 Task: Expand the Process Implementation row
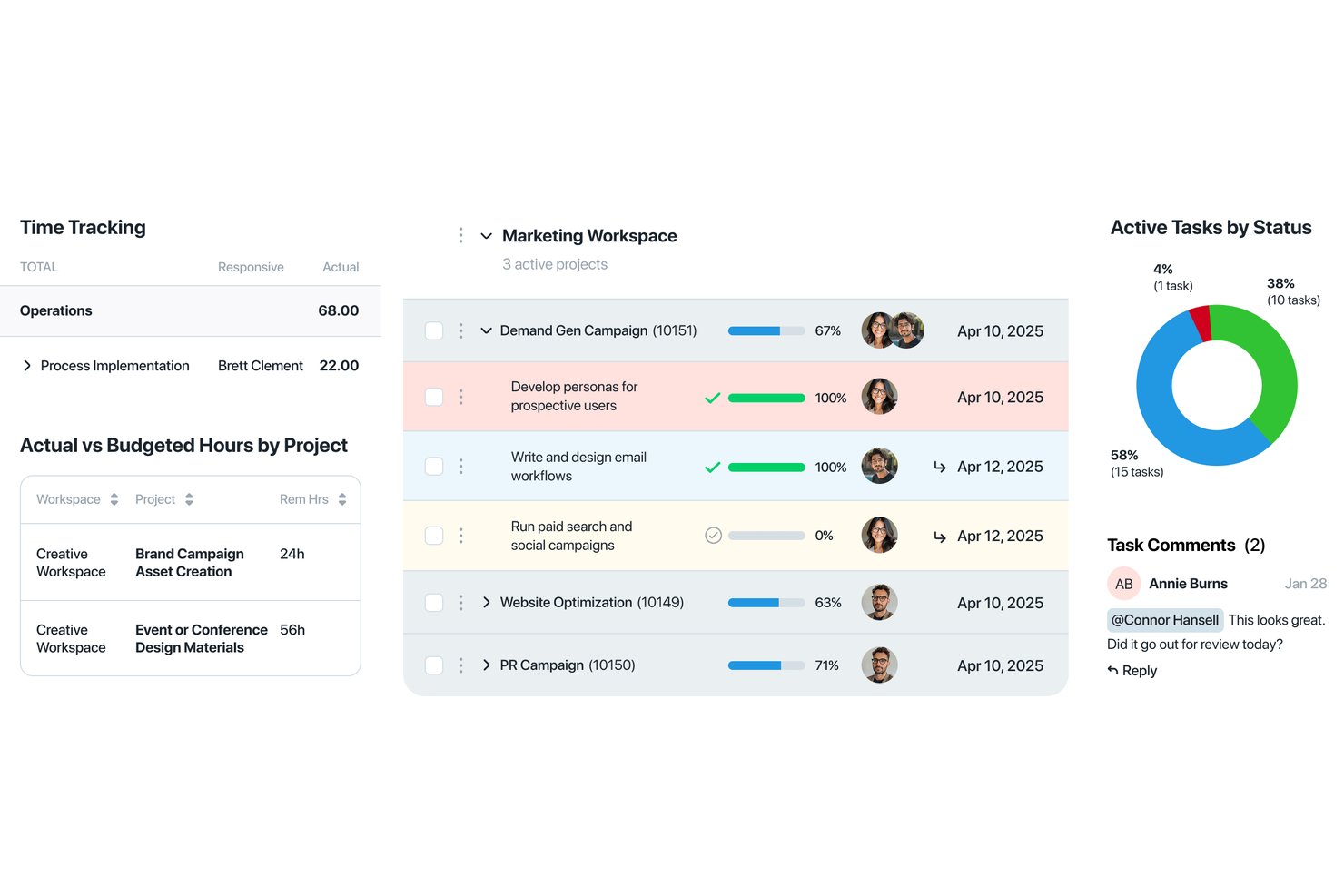[x=27, y=366]
